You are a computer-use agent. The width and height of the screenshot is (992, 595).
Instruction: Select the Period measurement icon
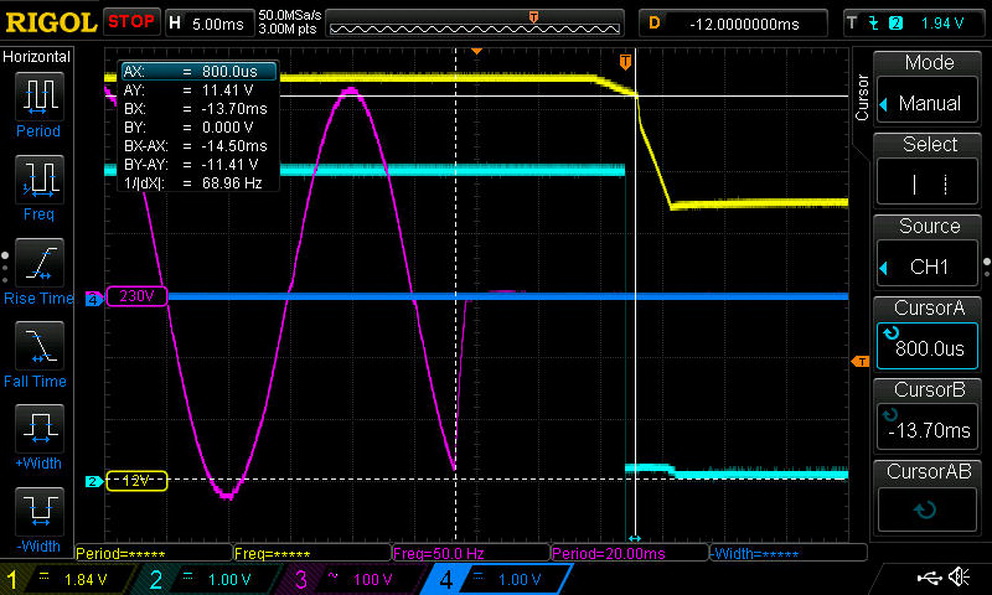[x=38, y=96]
